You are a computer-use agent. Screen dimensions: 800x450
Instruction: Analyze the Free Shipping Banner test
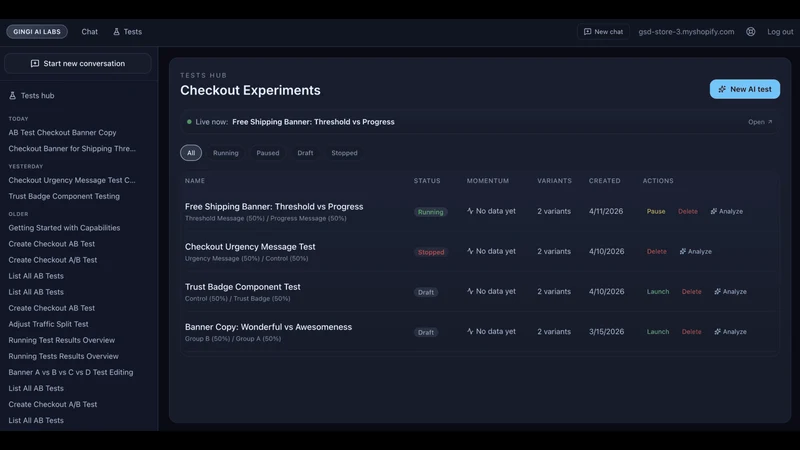click(x=727, y=211)
